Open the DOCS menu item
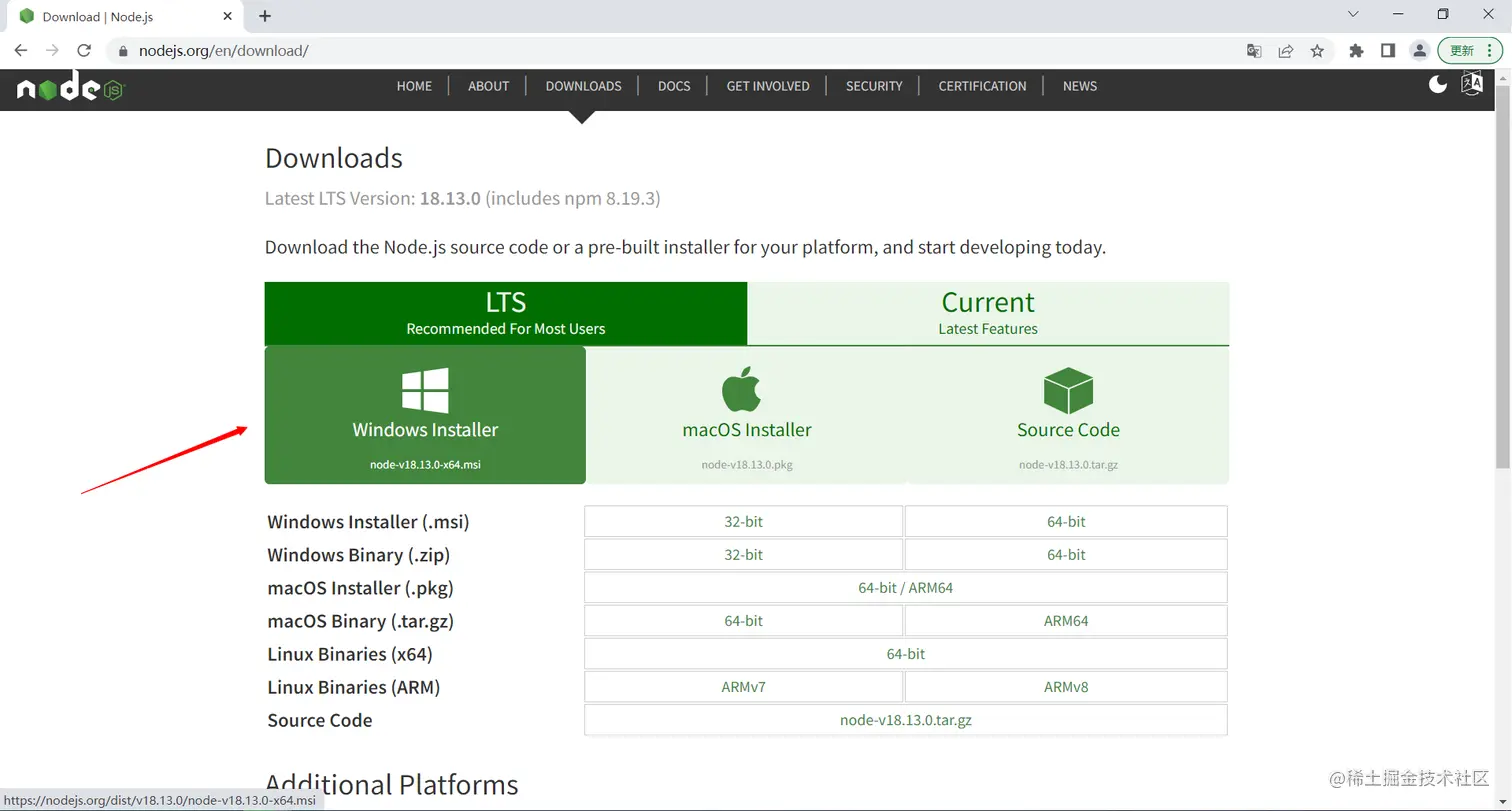Screen dimensions: 1512x811 [x=674, y=86]
